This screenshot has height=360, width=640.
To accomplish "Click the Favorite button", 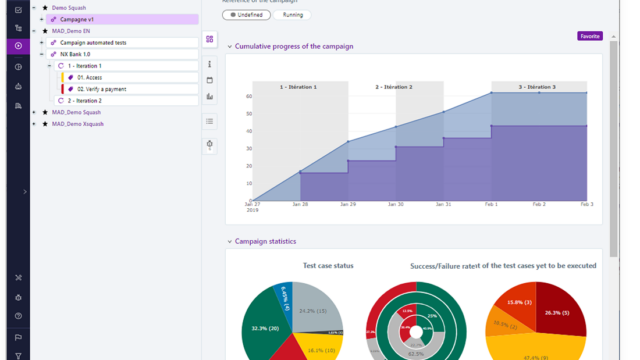I will coord(590,36).
